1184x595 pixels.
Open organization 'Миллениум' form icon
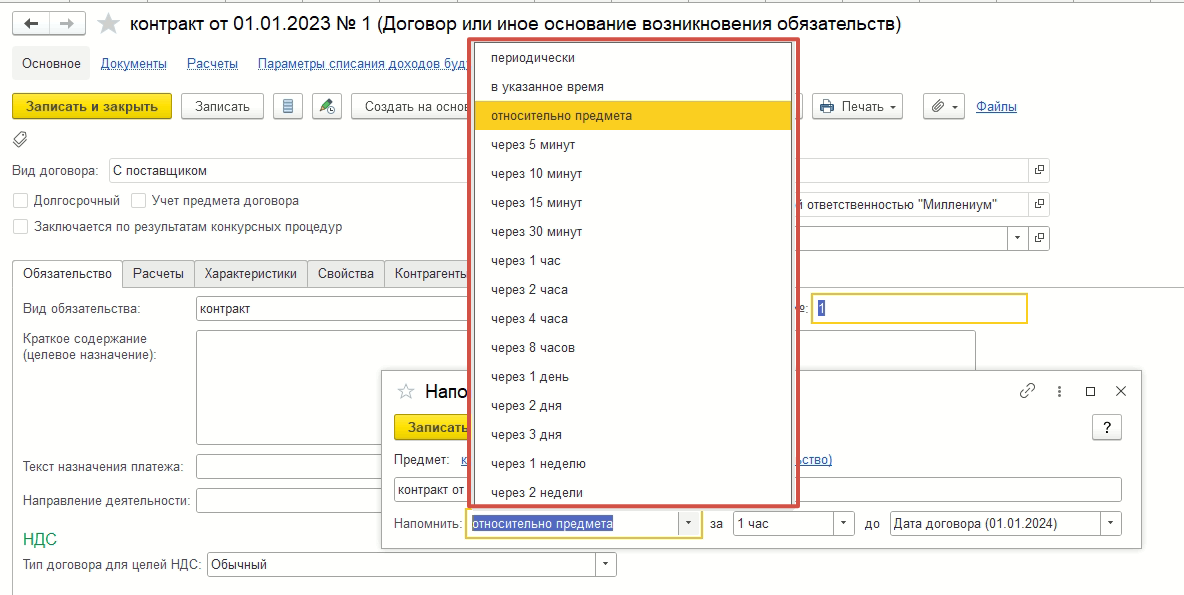pos(1039,205)
